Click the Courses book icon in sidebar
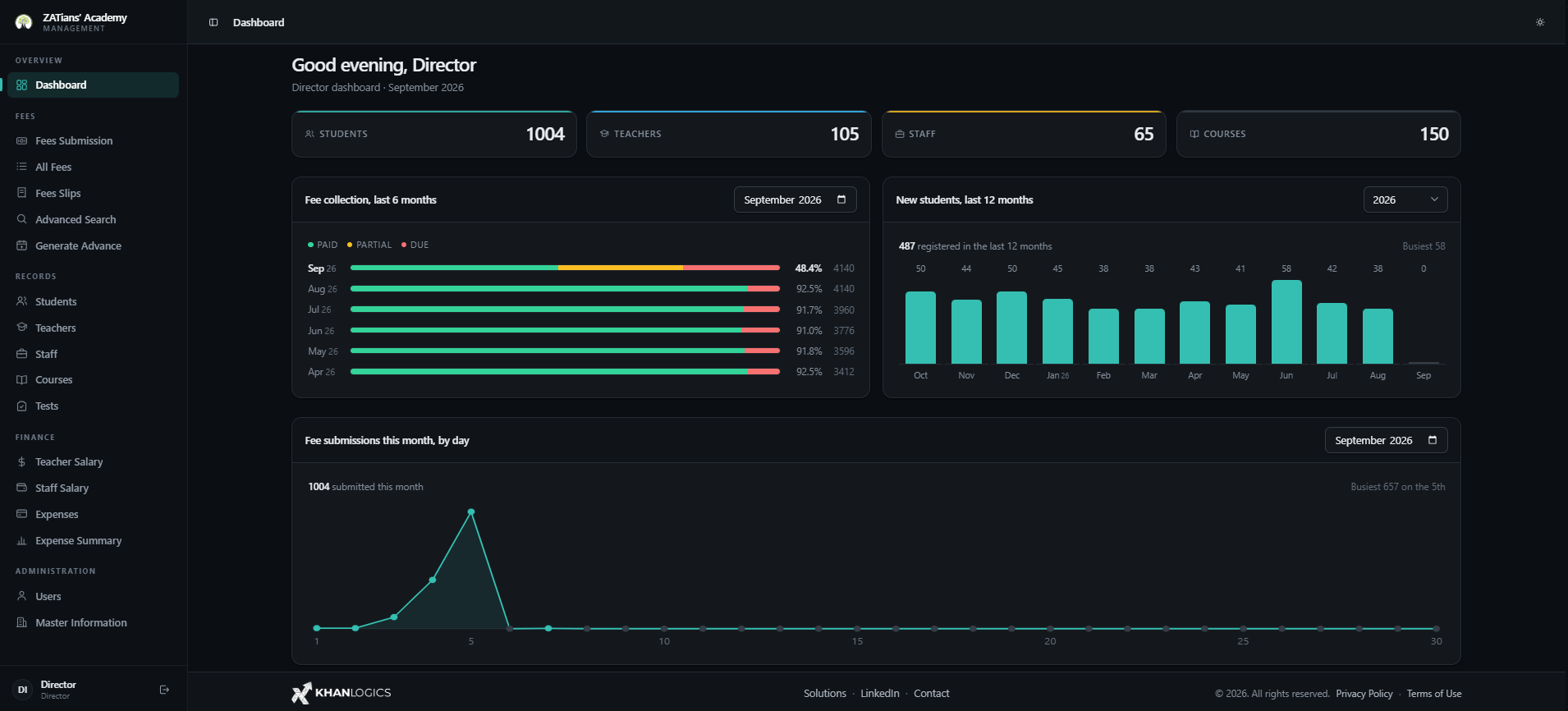Viewport: 1568px width, 711px height. coord(22,379)
